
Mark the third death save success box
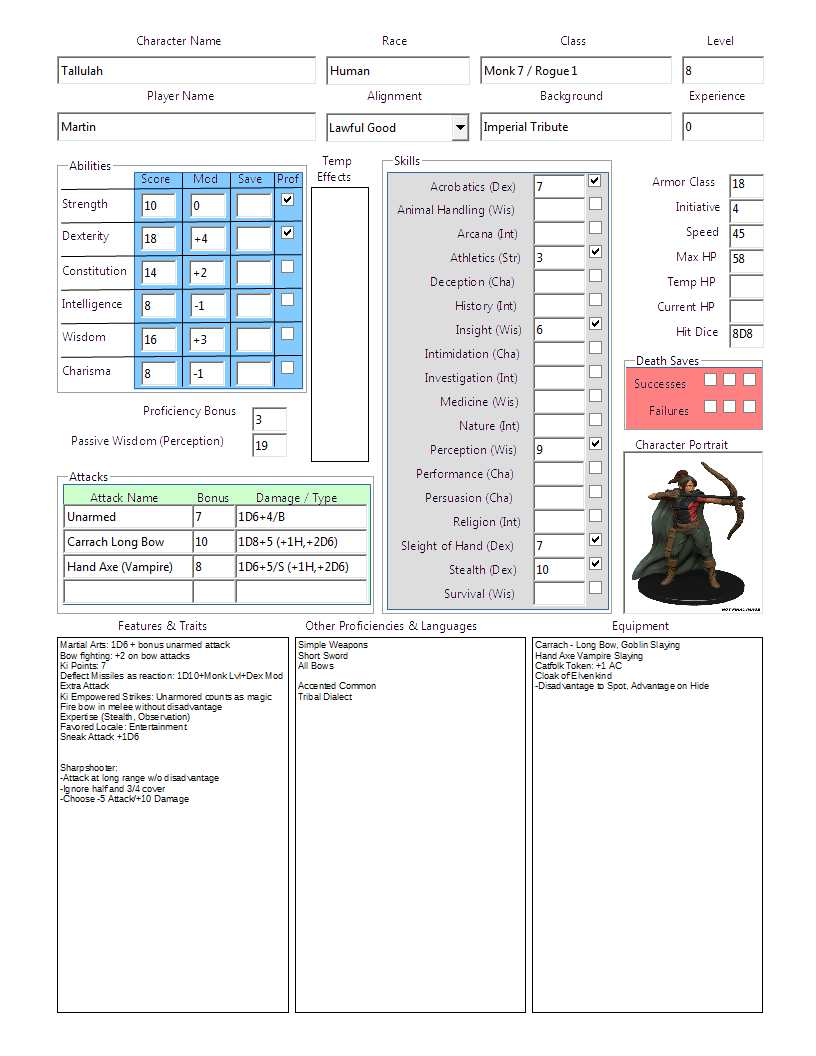point(749,379)
